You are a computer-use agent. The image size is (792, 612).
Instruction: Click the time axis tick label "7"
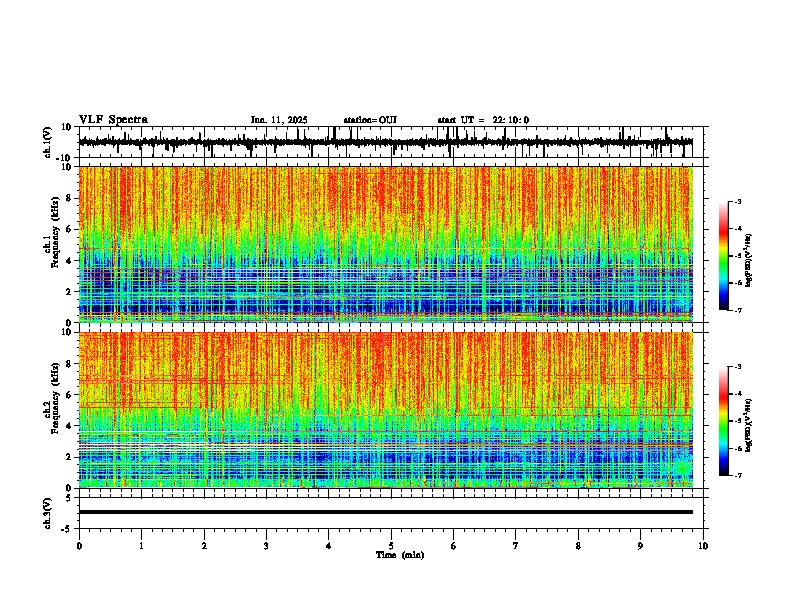point(516,546)
